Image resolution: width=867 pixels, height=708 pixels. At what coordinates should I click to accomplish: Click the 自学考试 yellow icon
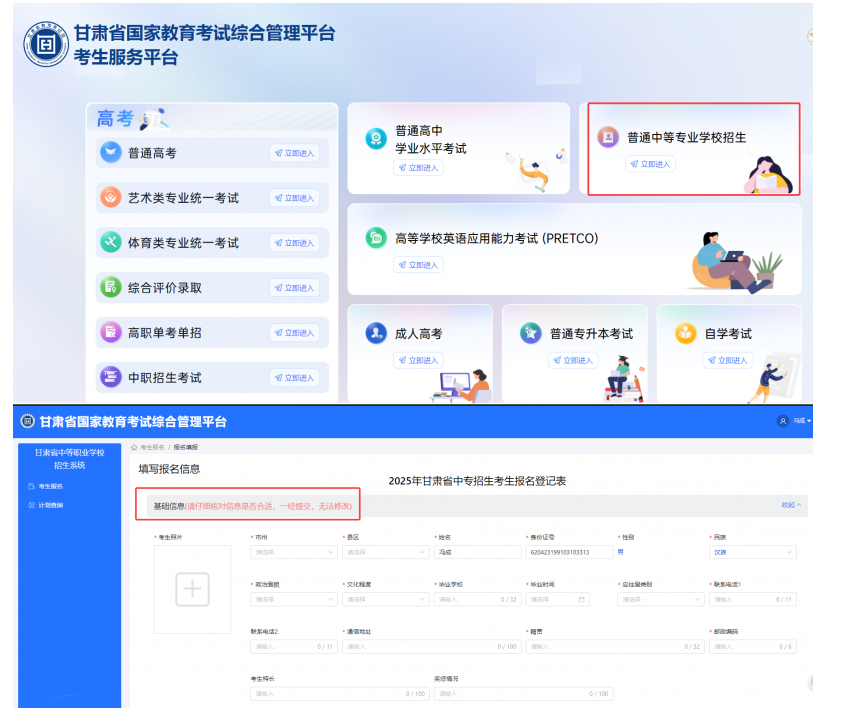(x=686, y=334)
